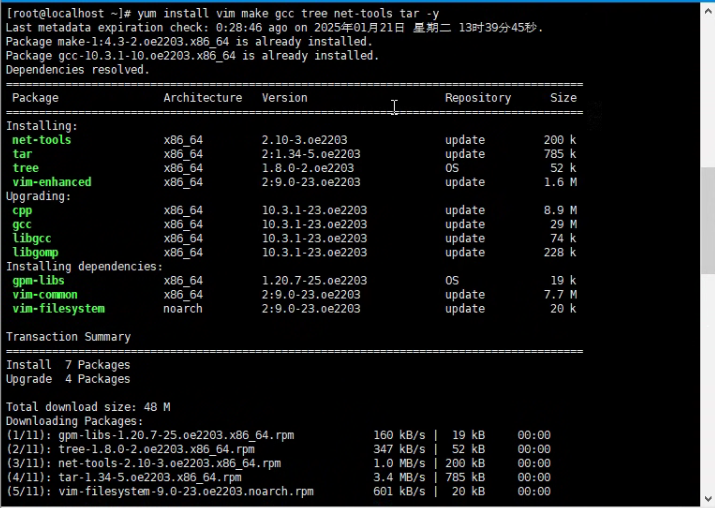715x508 pixels.
Task: Click the Architecture column header
Action: click(x=203, y=98)
